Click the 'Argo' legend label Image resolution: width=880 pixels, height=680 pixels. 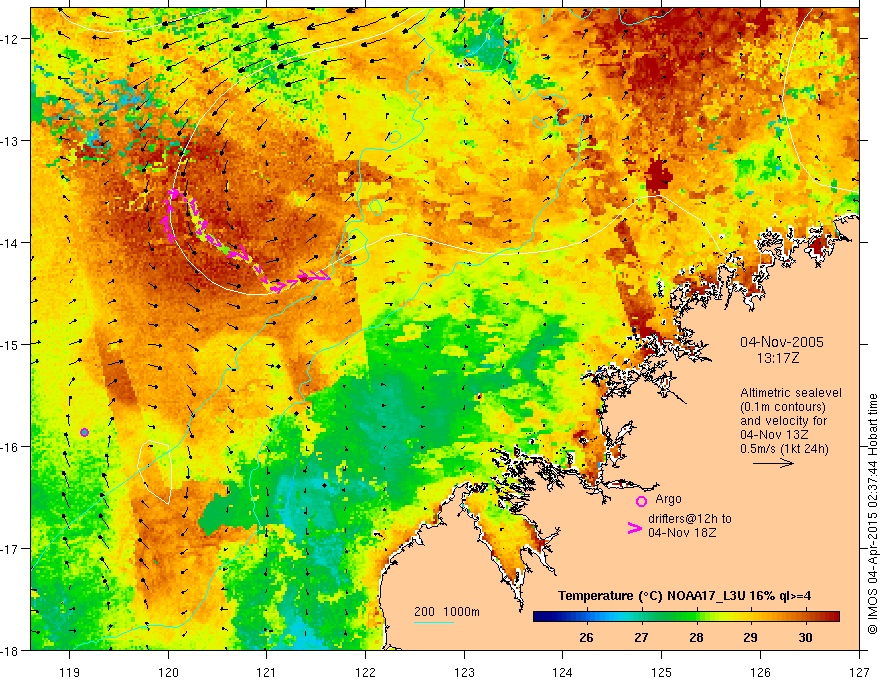coord(668,499)
